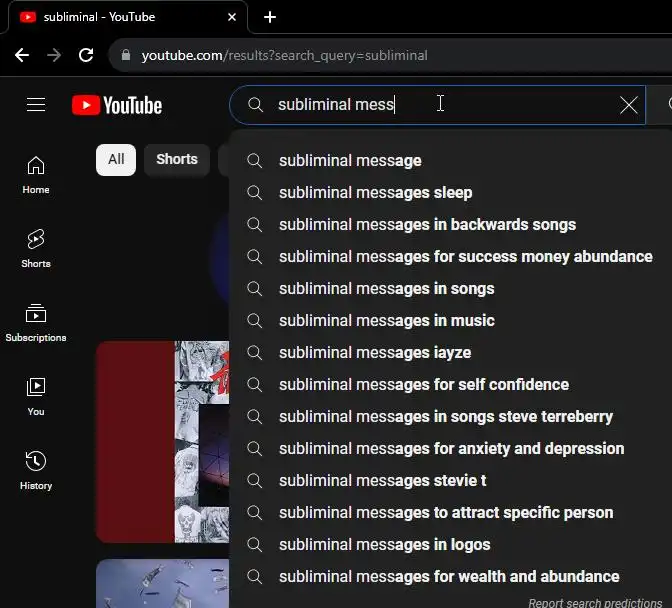Choose suggestion 'subliminal messages sleep'

click(450, 192)
